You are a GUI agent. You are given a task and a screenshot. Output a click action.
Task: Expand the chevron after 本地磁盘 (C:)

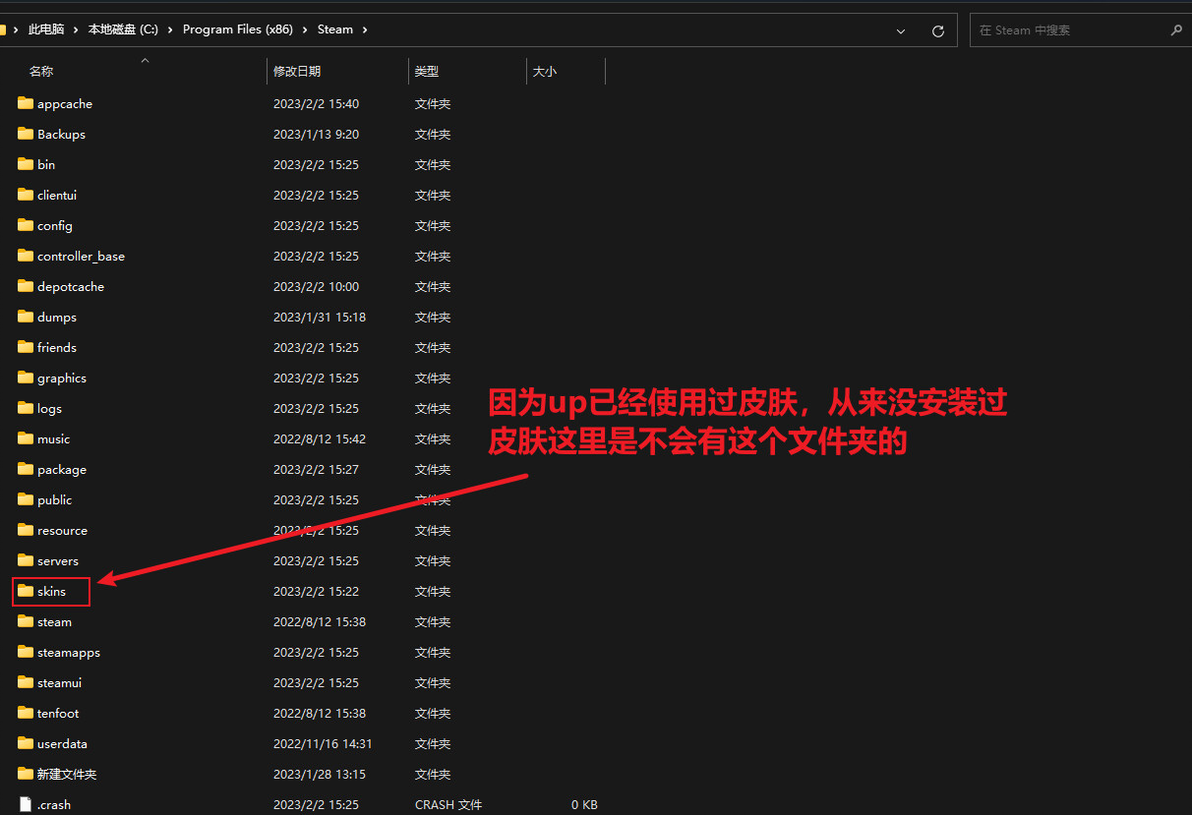tap(170, 30)
